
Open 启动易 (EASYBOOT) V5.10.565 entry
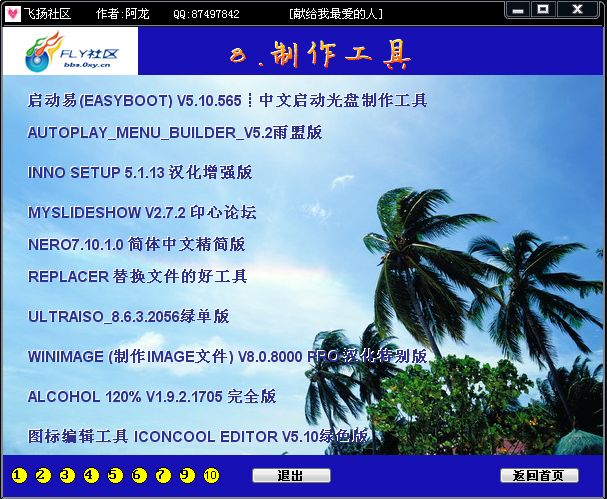point(227,100)
